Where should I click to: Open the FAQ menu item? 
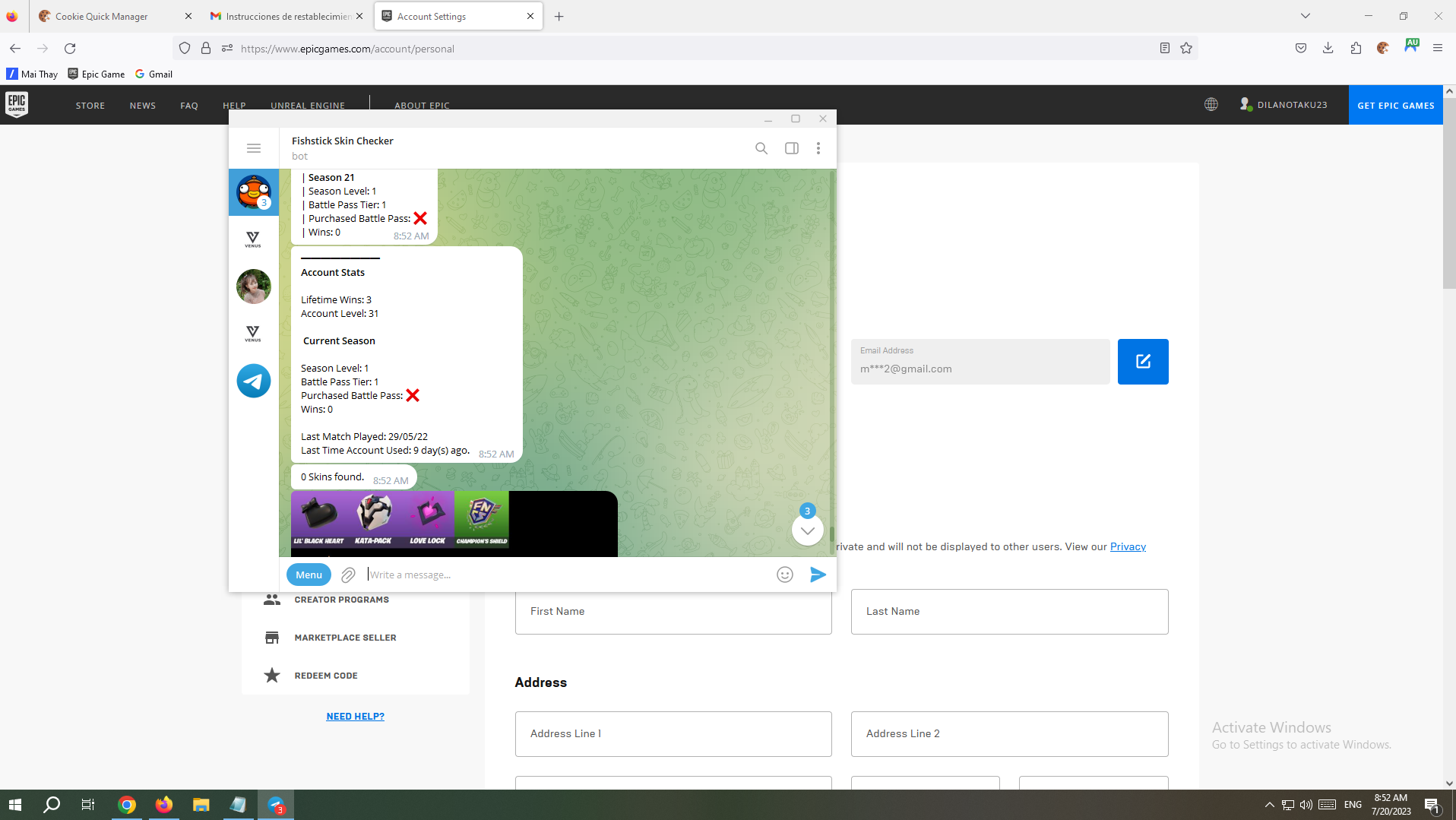[x=189, y=106]
